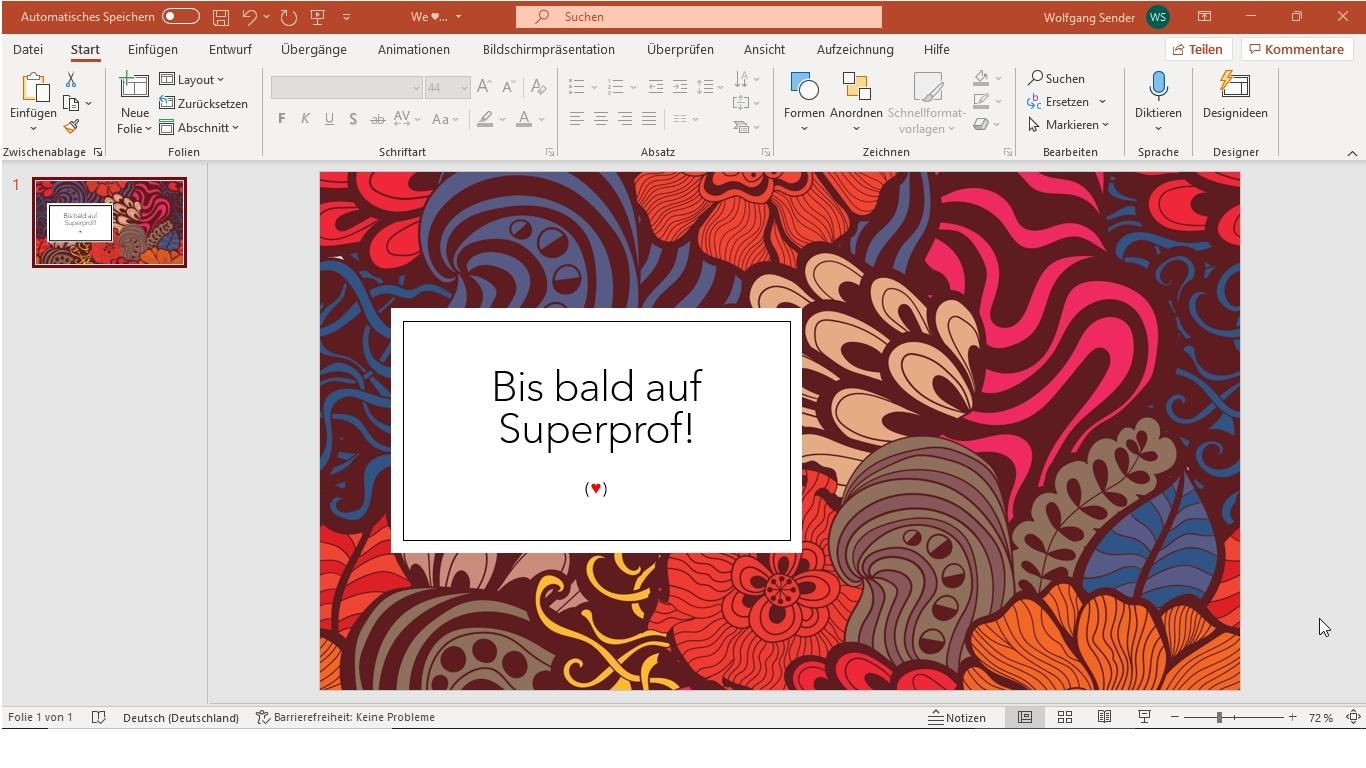Viewport: 1366px width, 768px height.
Task: Decrease list indent level
Action: (656, 87)
